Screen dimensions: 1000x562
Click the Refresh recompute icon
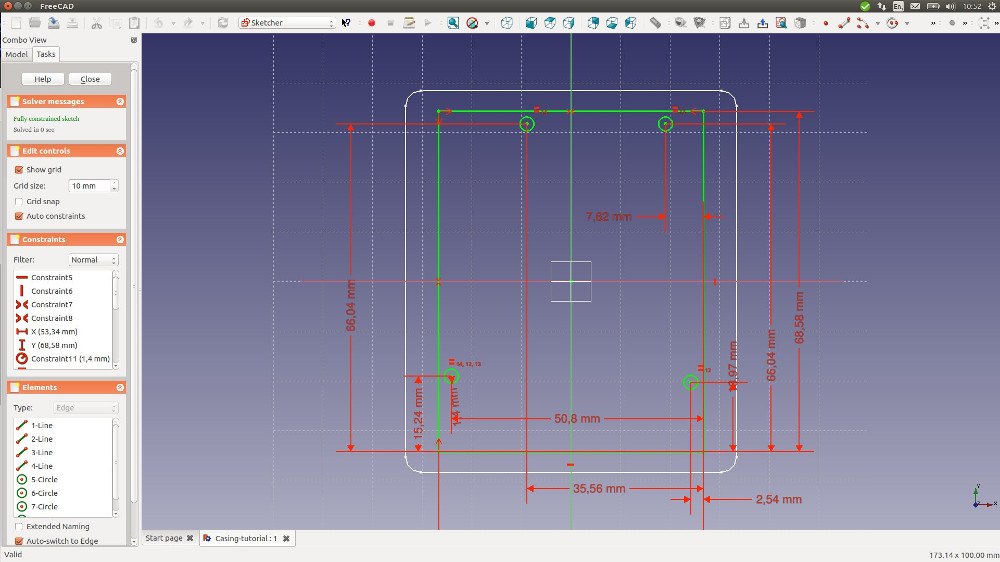click(223, 23)
